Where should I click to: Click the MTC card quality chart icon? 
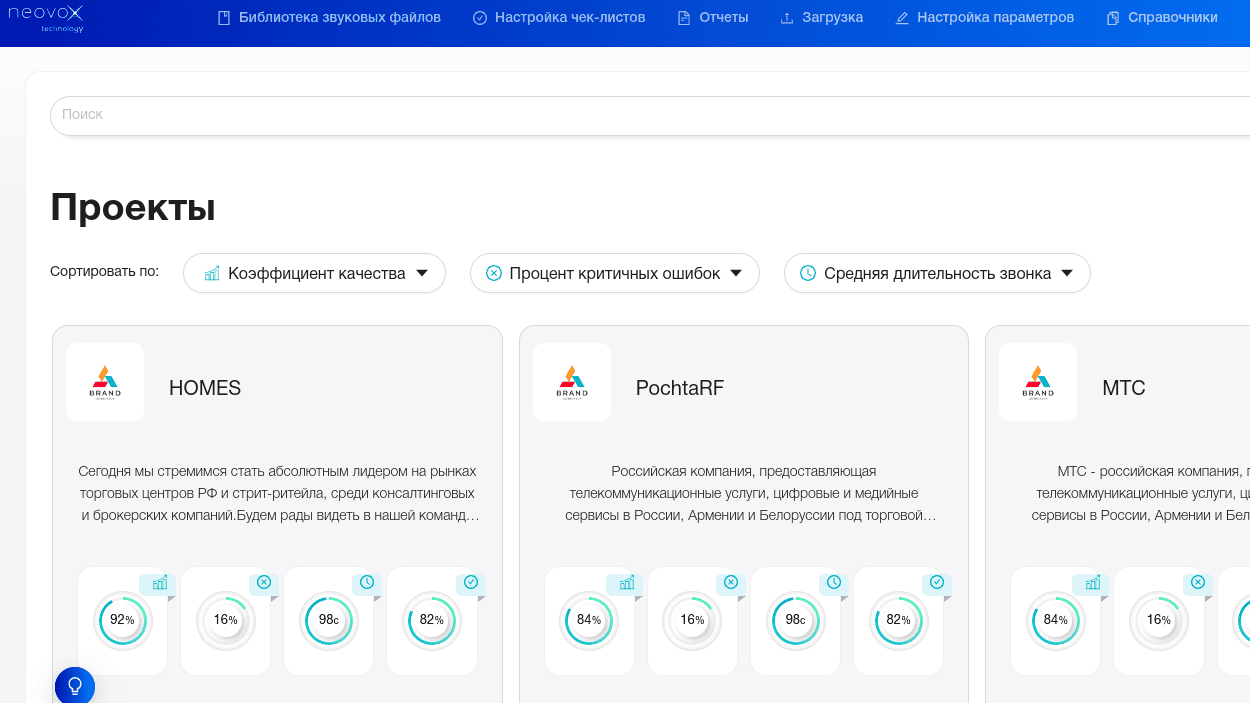coord(1092,583)
